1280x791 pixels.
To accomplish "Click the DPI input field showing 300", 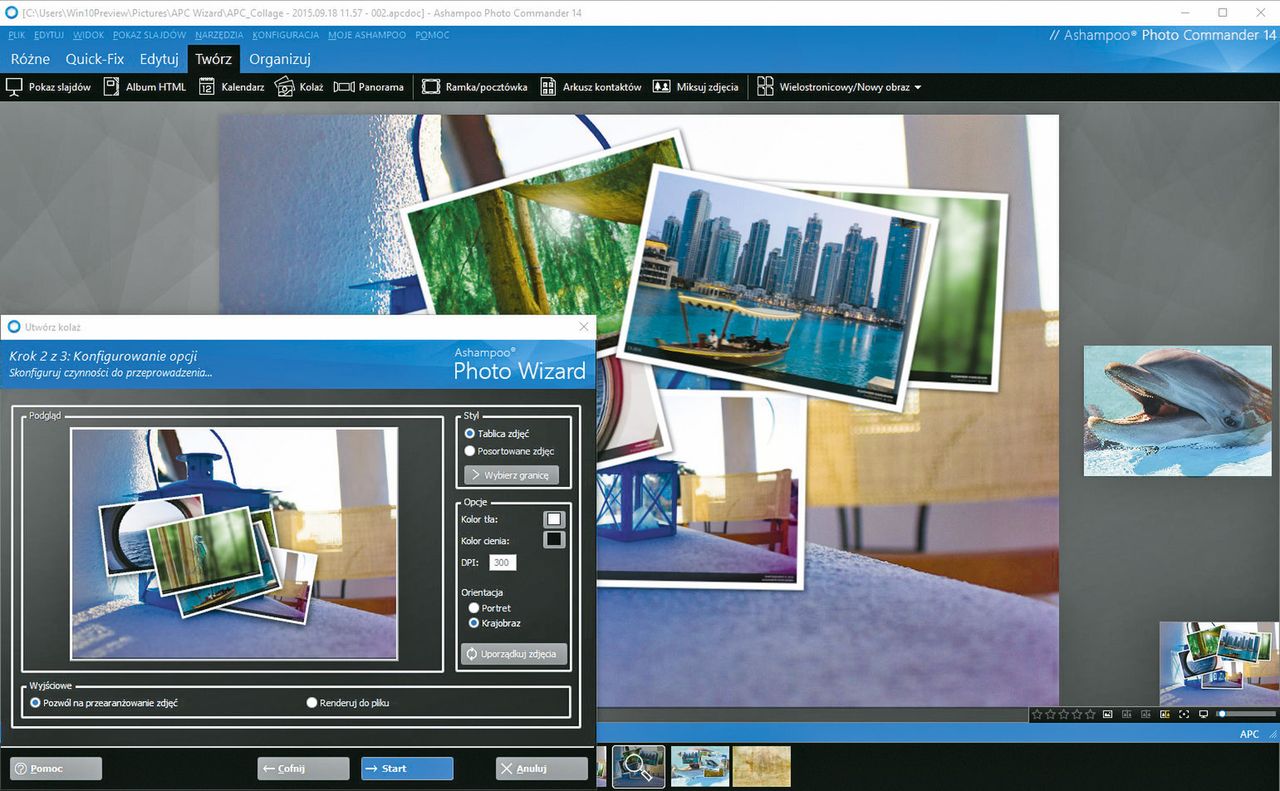I will 502,563.
